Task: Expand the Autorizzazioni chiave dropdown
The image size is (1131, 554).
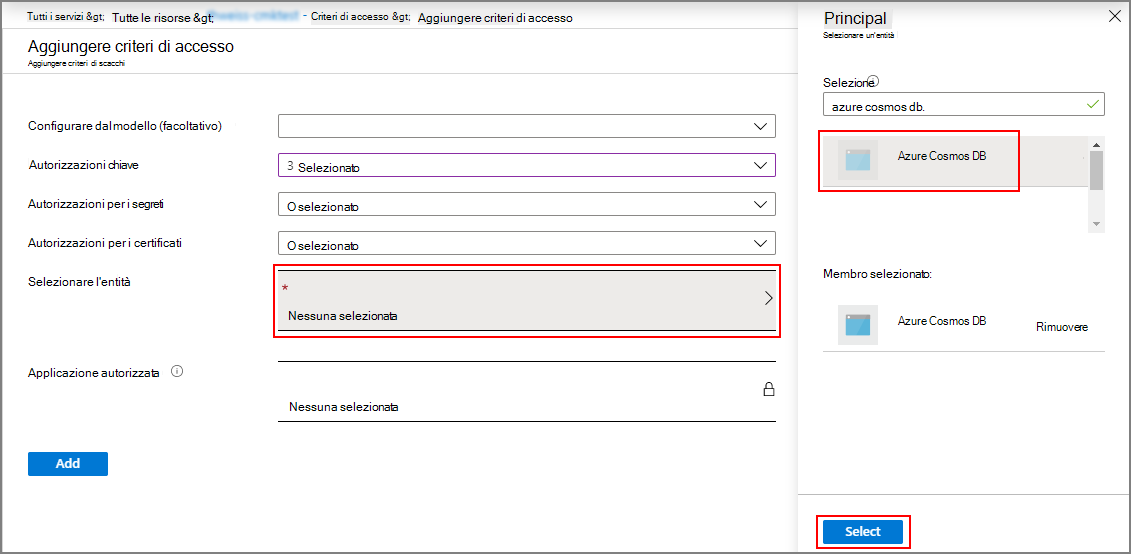Action: 527,165
